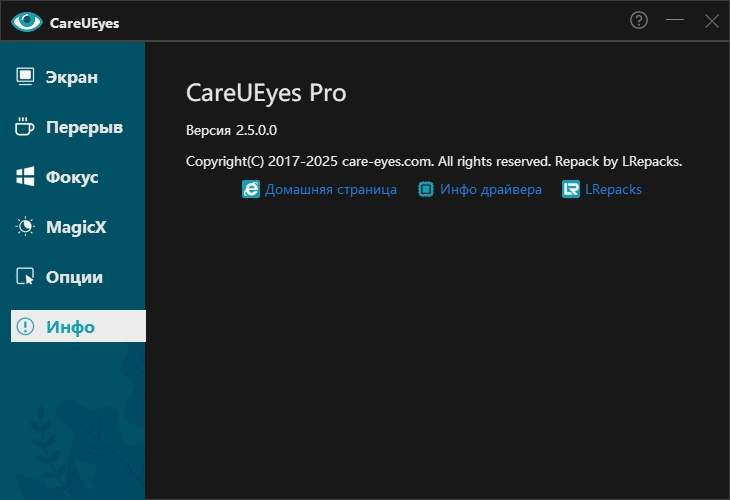Click the sun icon beside MagicX

26,227
